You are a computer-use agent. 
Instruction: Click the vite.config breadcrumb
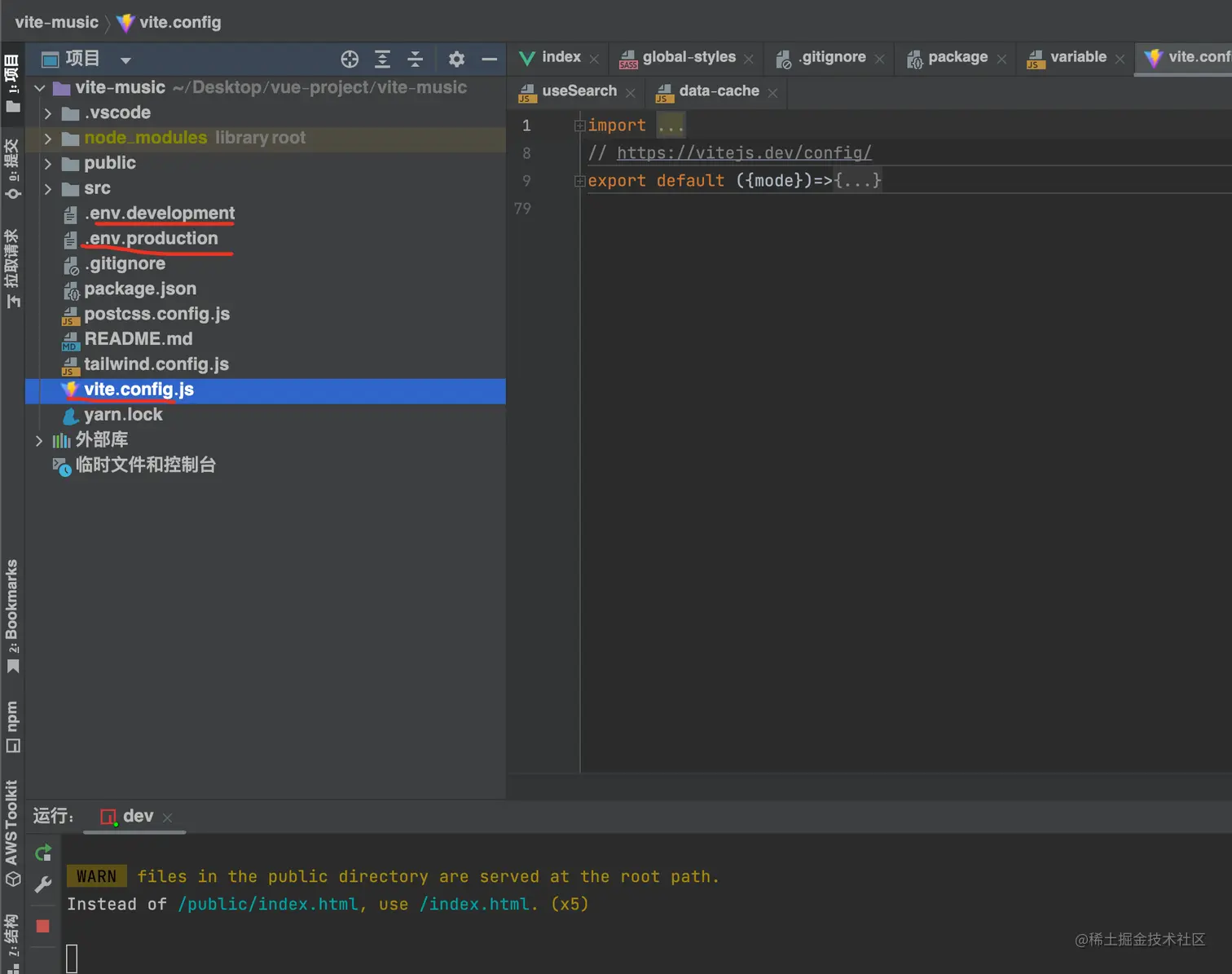[x=169, y=22]
